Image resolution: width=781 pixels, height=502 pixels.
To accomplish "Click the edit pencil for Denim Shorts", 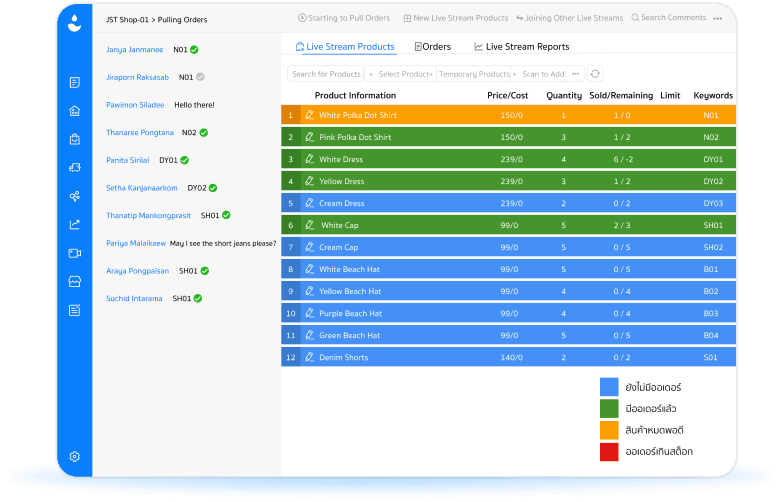I will tap(310, 357).
